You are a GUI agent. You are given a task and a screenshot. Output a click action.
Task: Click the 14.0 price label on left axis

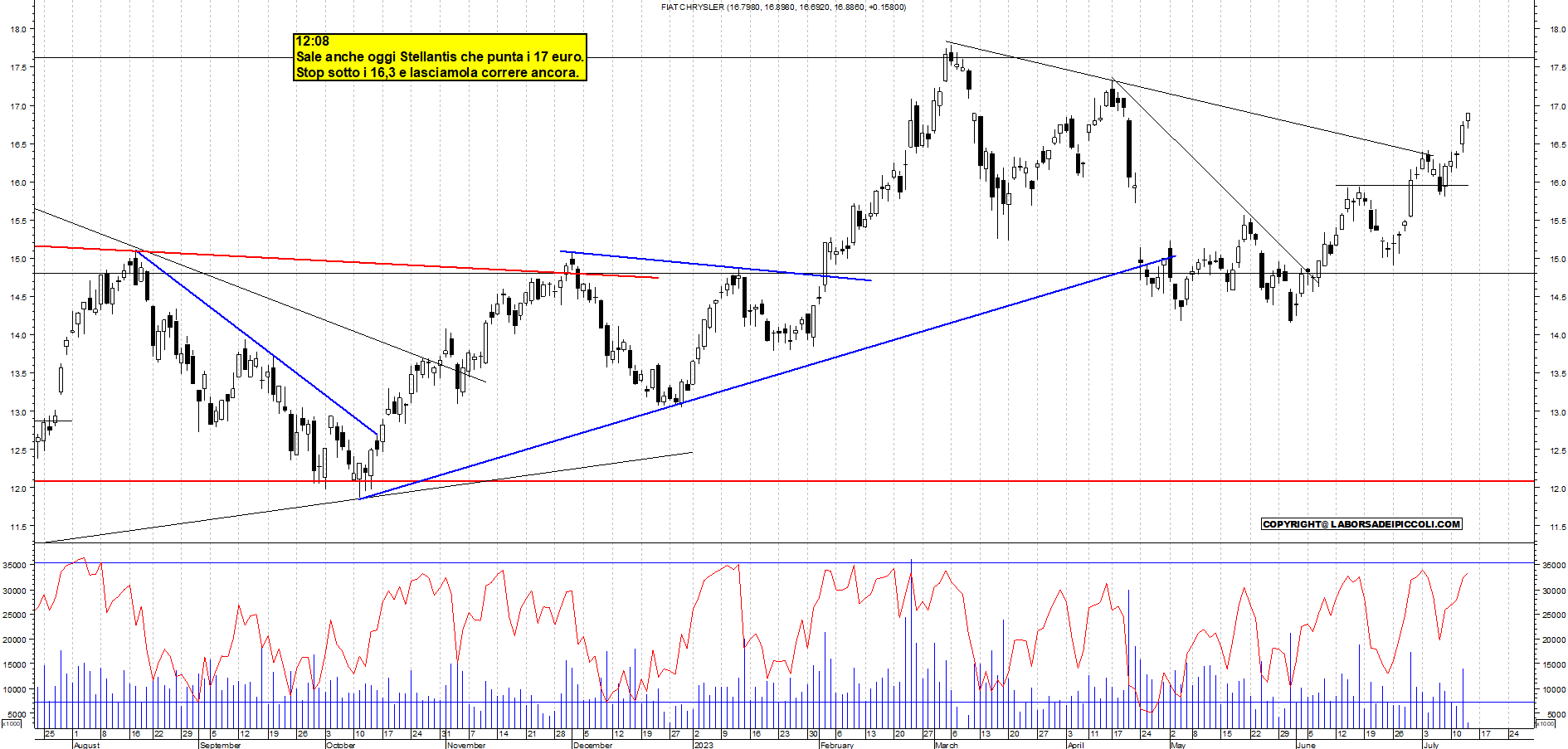[17, 335]
